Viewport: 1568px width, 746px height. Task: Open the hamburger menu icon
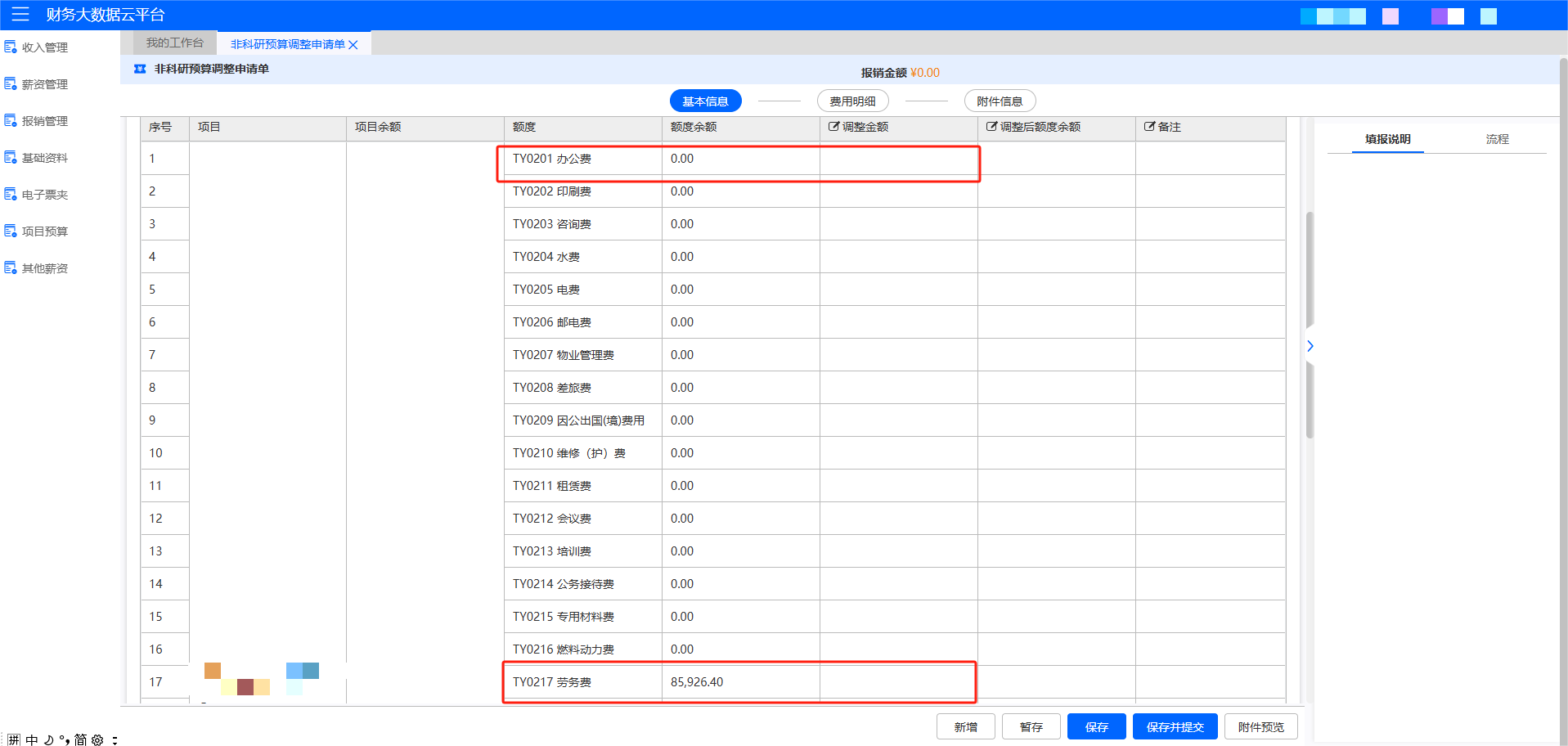[x=20, y=14]
